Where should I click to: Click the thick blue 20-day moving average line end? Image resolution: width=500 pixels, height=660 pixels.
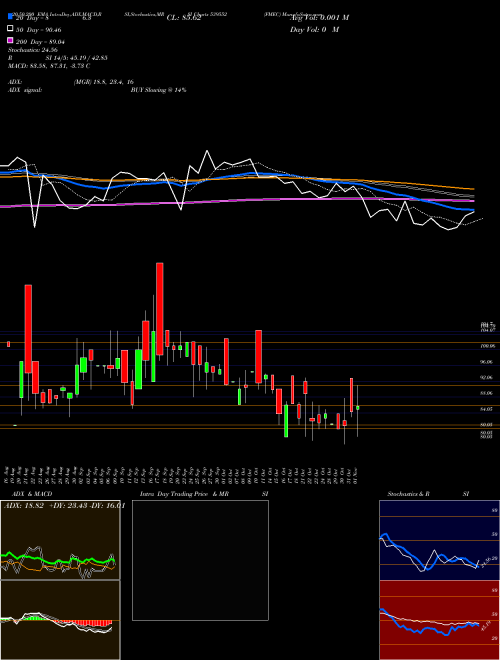pyautogui.click(x=473, y=210)
